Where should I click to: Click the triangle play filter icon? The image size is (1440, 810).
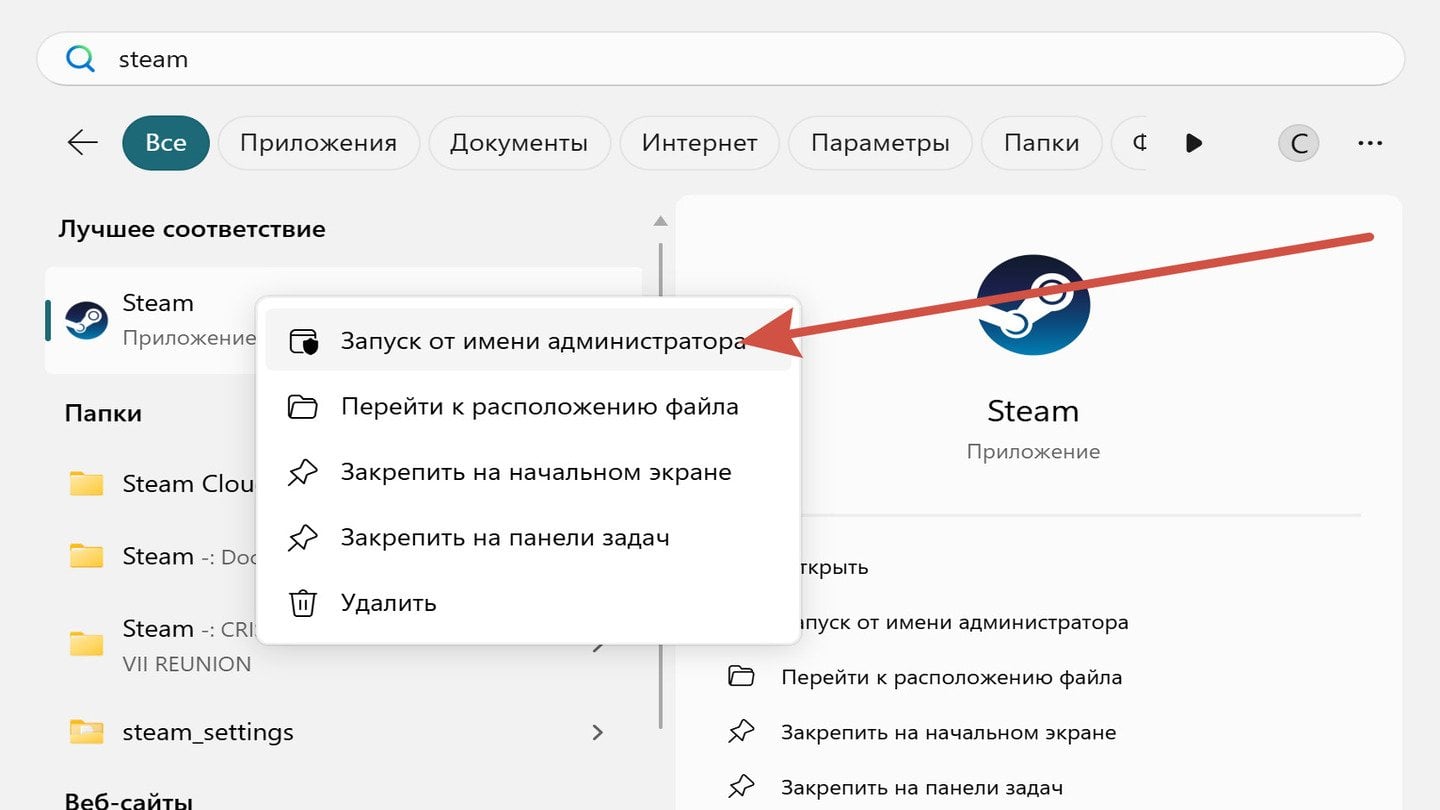coord(1194,142)
